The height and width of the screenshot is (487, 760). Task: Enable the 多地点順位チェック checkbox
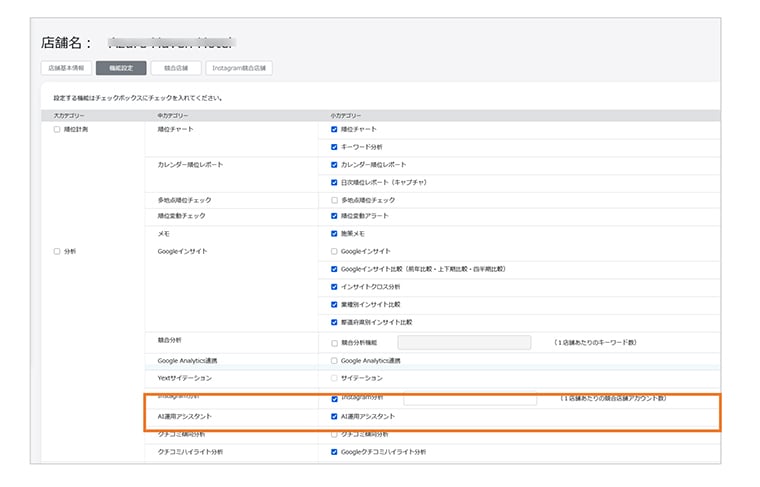[x=334, y=200]
